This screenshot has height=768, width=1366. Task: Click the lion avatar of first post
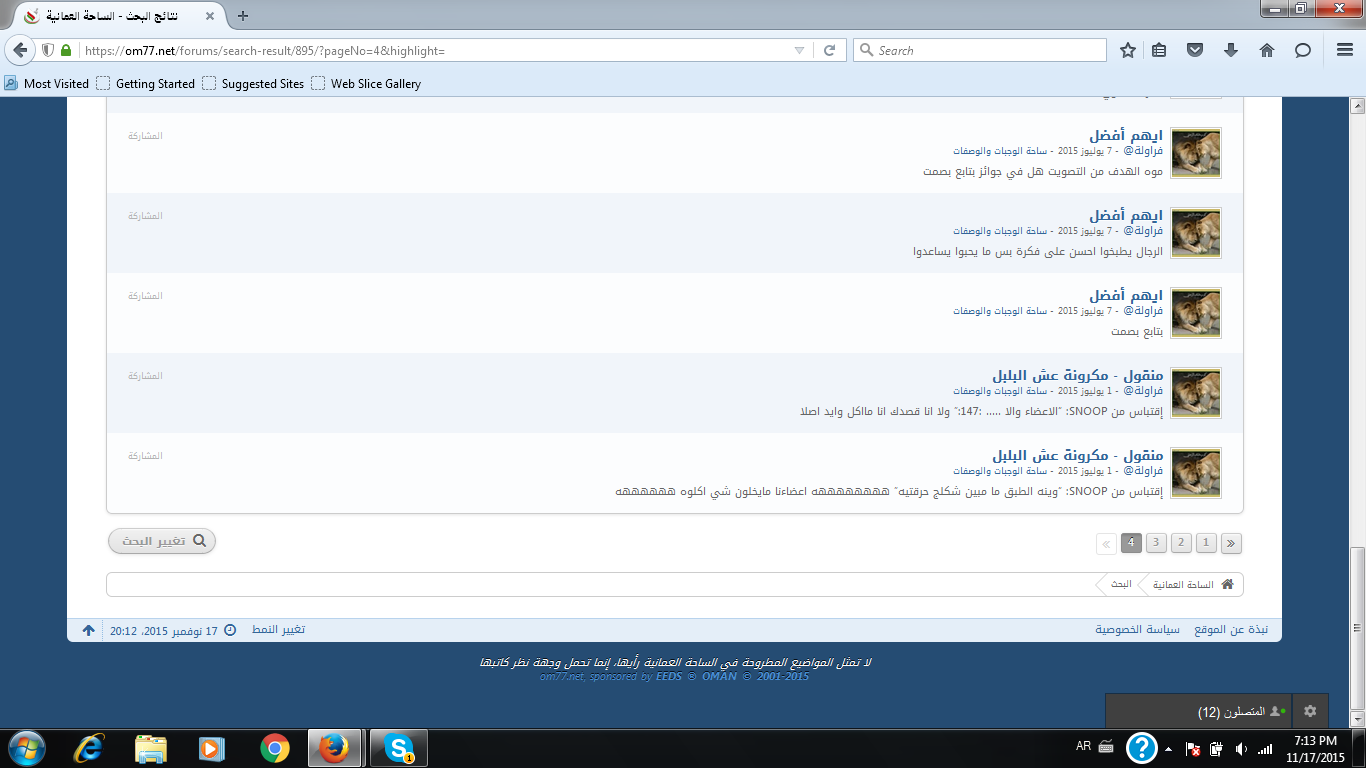click(x=1195, y=153)
